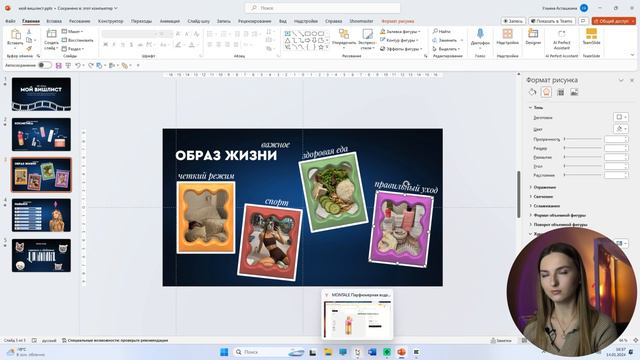The height and width of the screenshot is (360, 640).
Task: Click the comments speech bubble icon
Action: click(x=583, y=21)
